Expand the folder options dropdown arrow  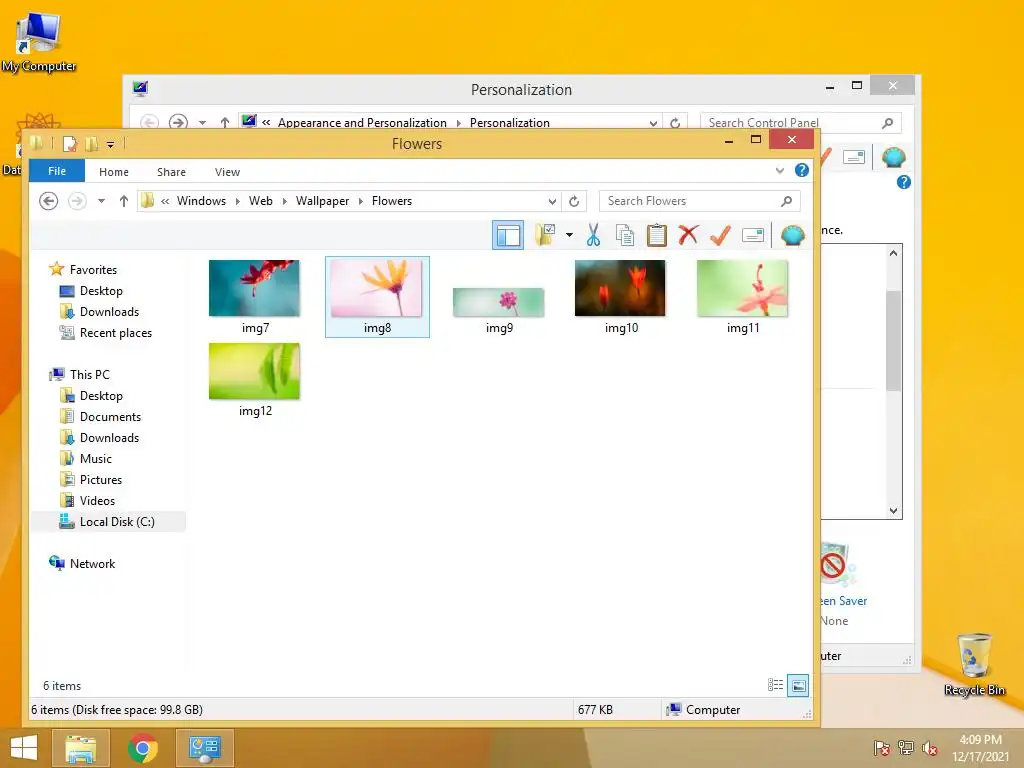(569, 235)
